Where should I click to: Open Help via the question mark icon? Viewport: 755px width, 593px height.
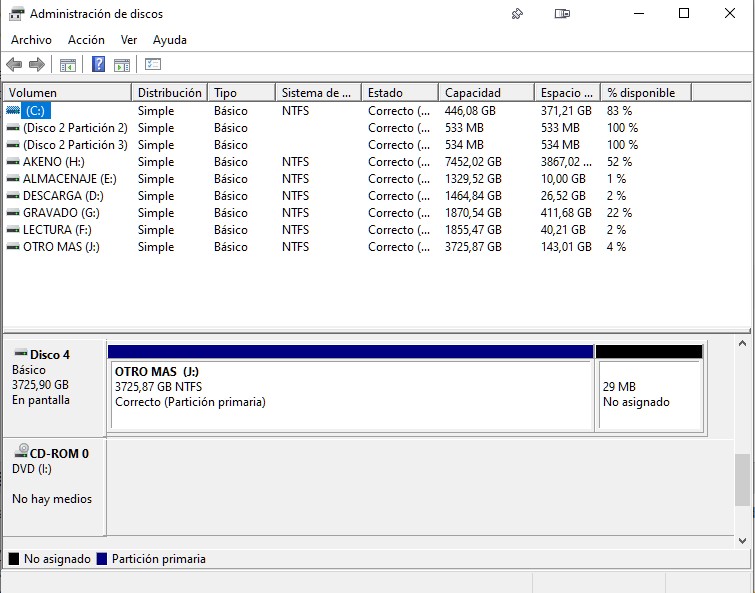click(x=98, y=64)
